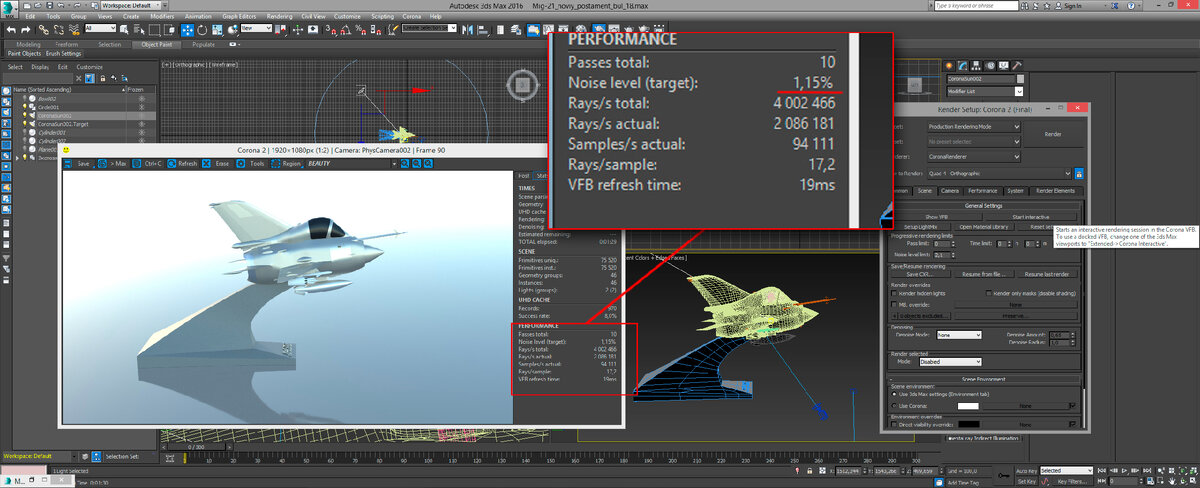Open the 3ds Max application menu logo
This screenshot has width=1200, height=488.
(x=9, y=9)
